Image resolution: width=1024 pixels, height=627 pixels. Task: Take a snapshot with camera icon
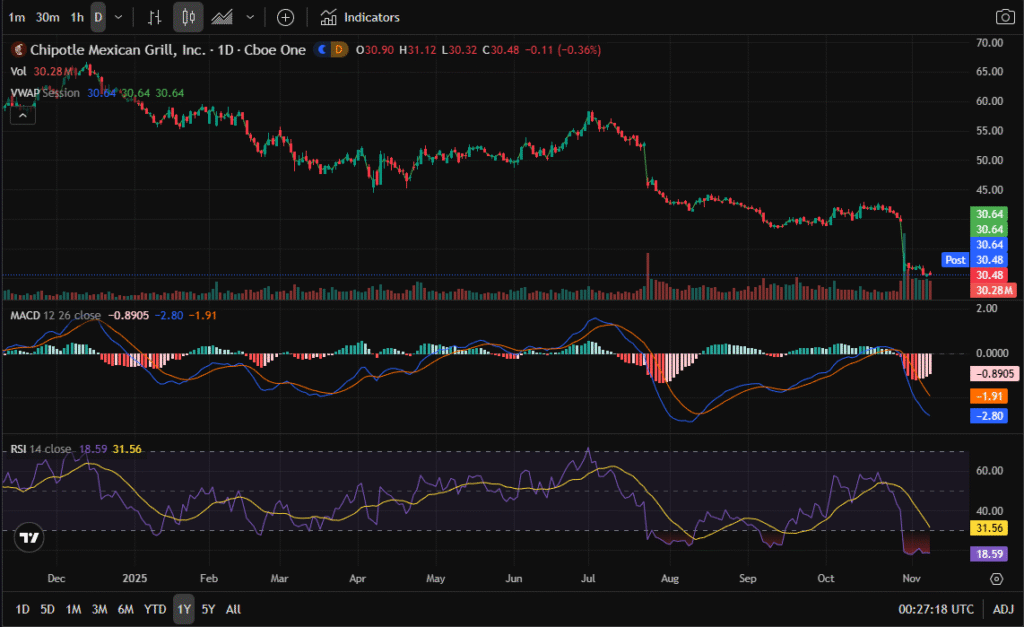(x=1004, y=17)
